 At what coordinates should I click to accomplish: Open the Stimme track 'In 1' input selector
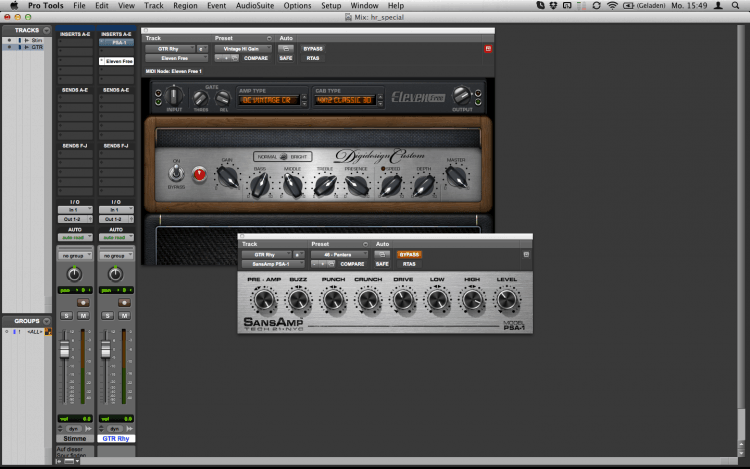(x=75, y=210)
